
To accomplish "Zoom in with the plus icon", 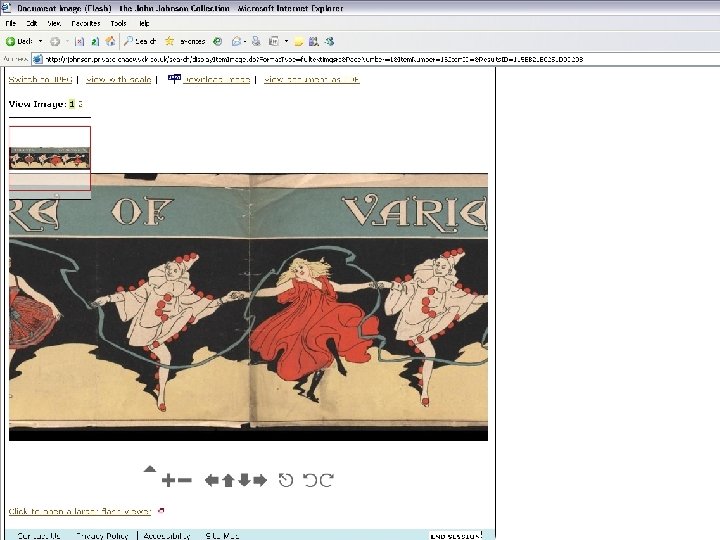I will tap(168, 480).
